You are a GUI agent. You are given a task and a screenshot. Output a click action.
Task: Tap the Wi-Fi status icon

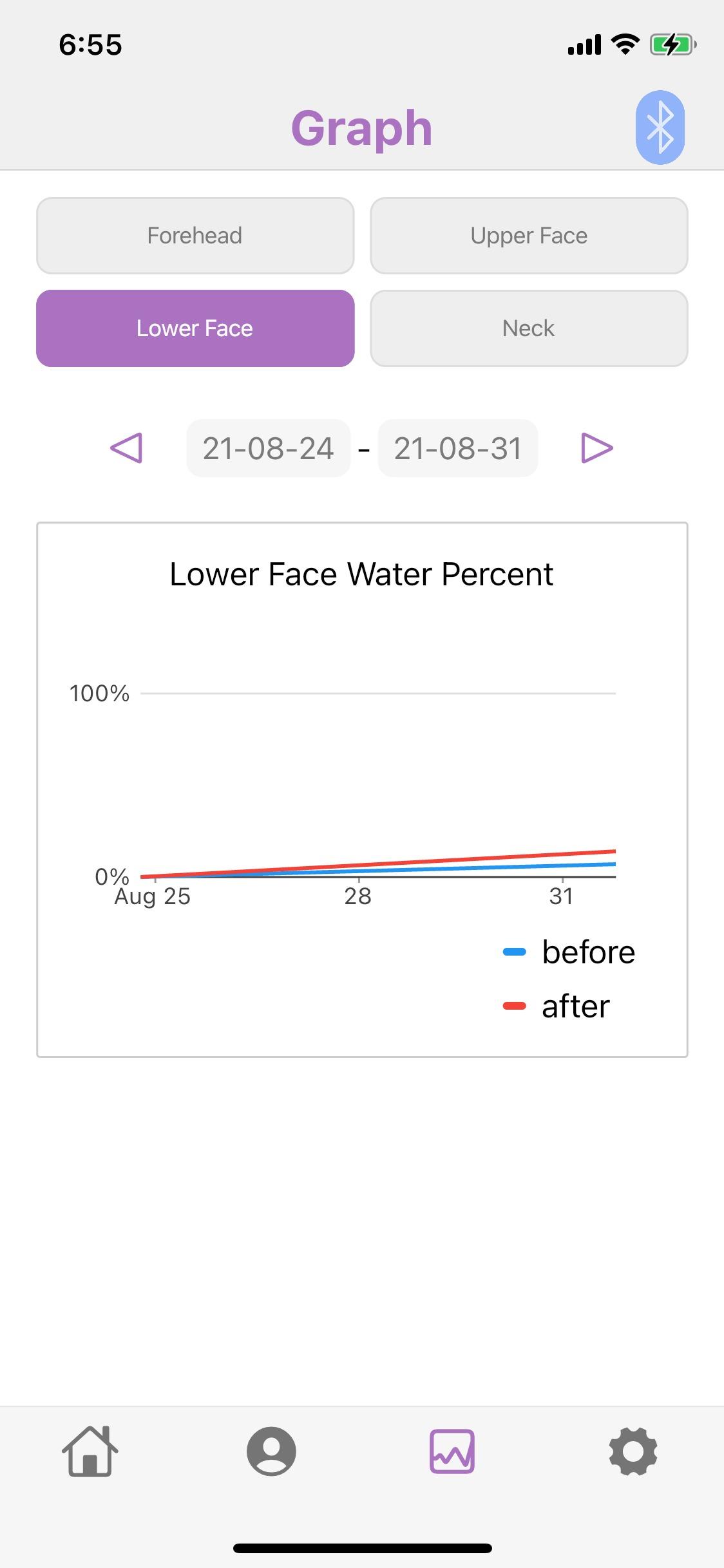tap(625, 44)
